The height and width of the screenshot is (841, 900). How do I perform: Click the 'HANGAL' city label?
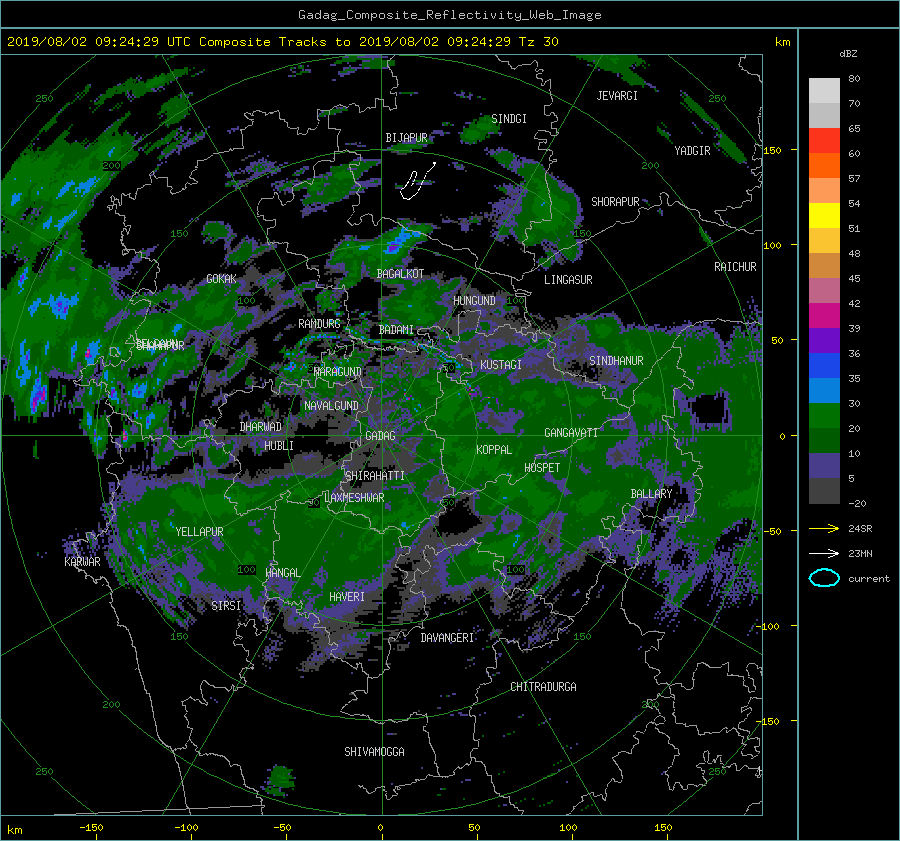pyautogui.click(x=282, y=573)
